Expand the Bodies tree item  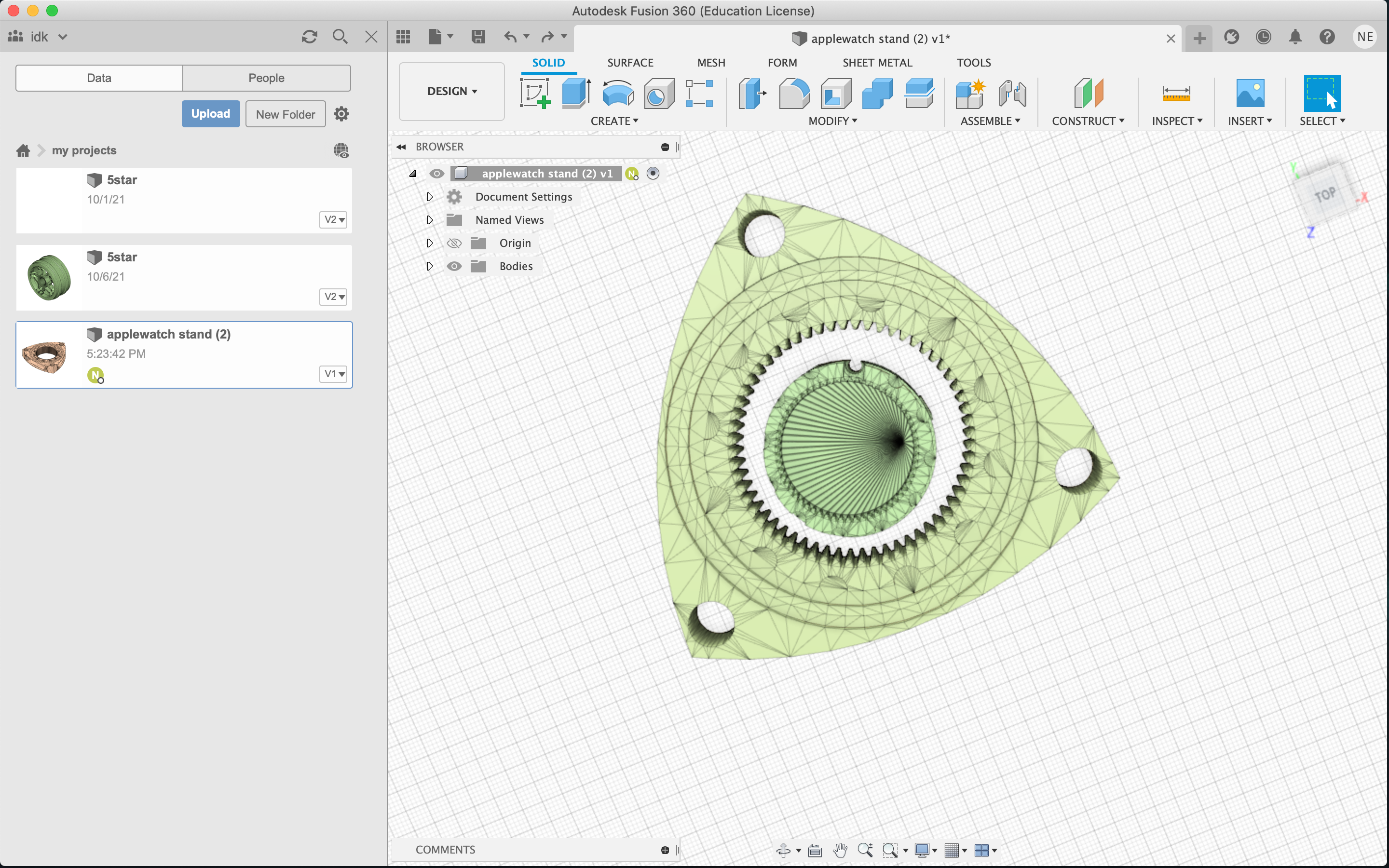pos(431,266)
